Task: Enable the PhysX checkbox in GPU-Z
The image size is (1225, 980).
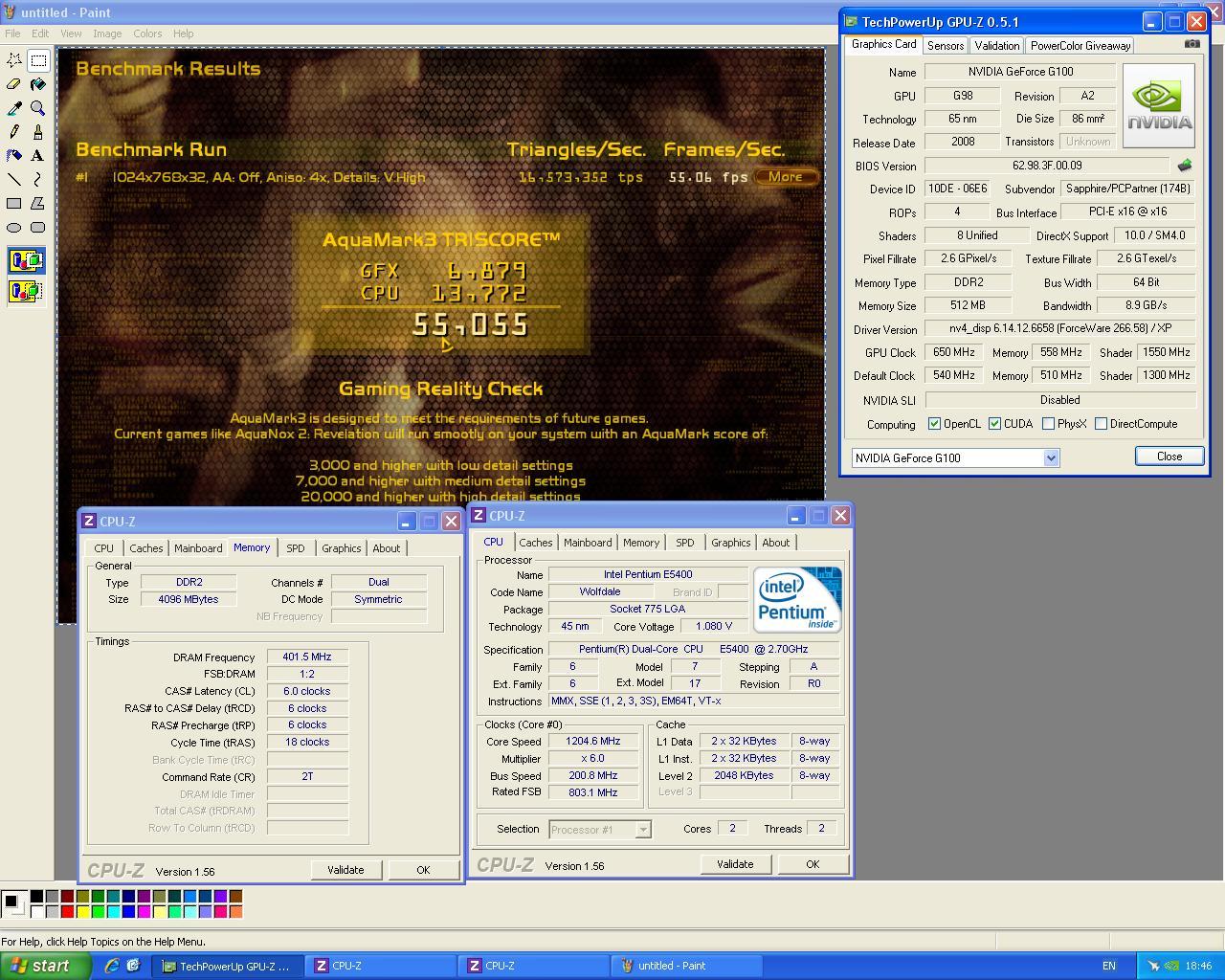Action: 1048,424
